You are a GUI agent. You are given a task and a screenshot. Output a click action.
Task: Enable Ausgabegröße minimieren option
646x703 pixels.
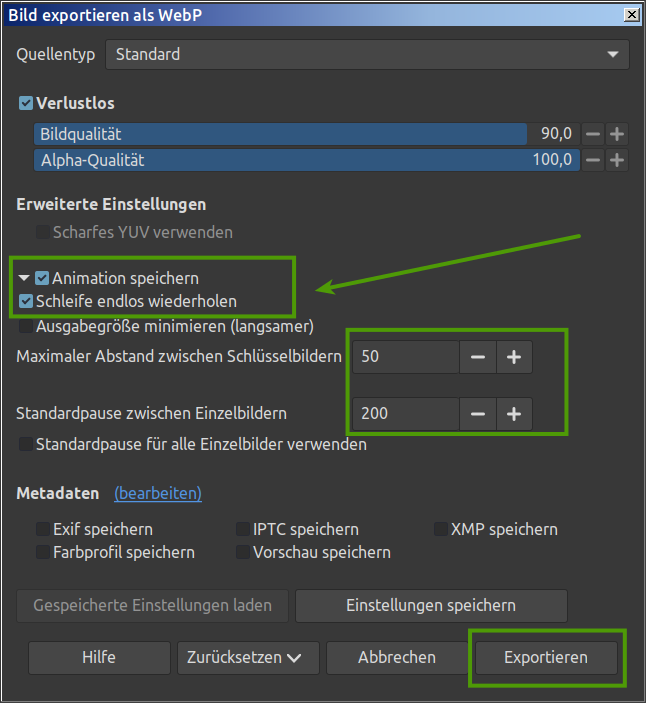pos(26,326)
